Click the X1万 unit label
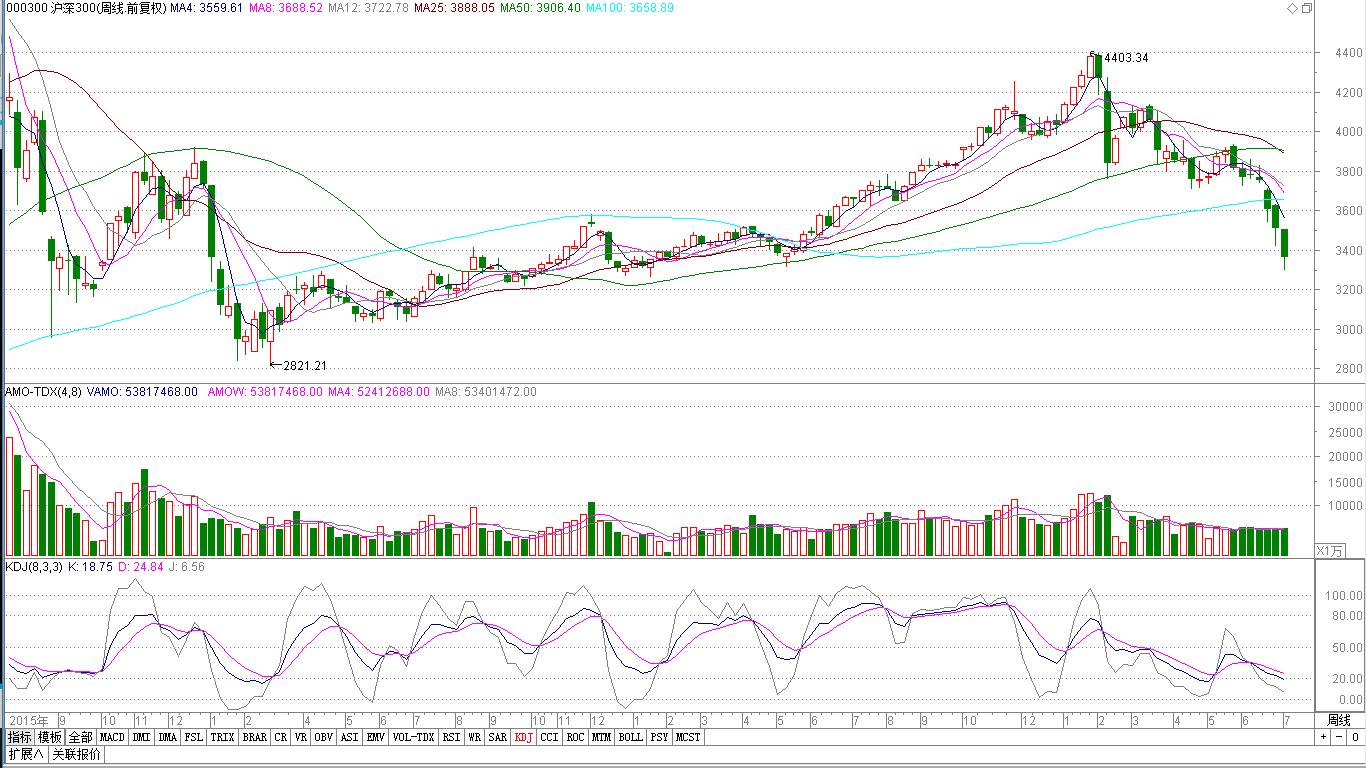 pyautogui.click(x=1330, y=550)
